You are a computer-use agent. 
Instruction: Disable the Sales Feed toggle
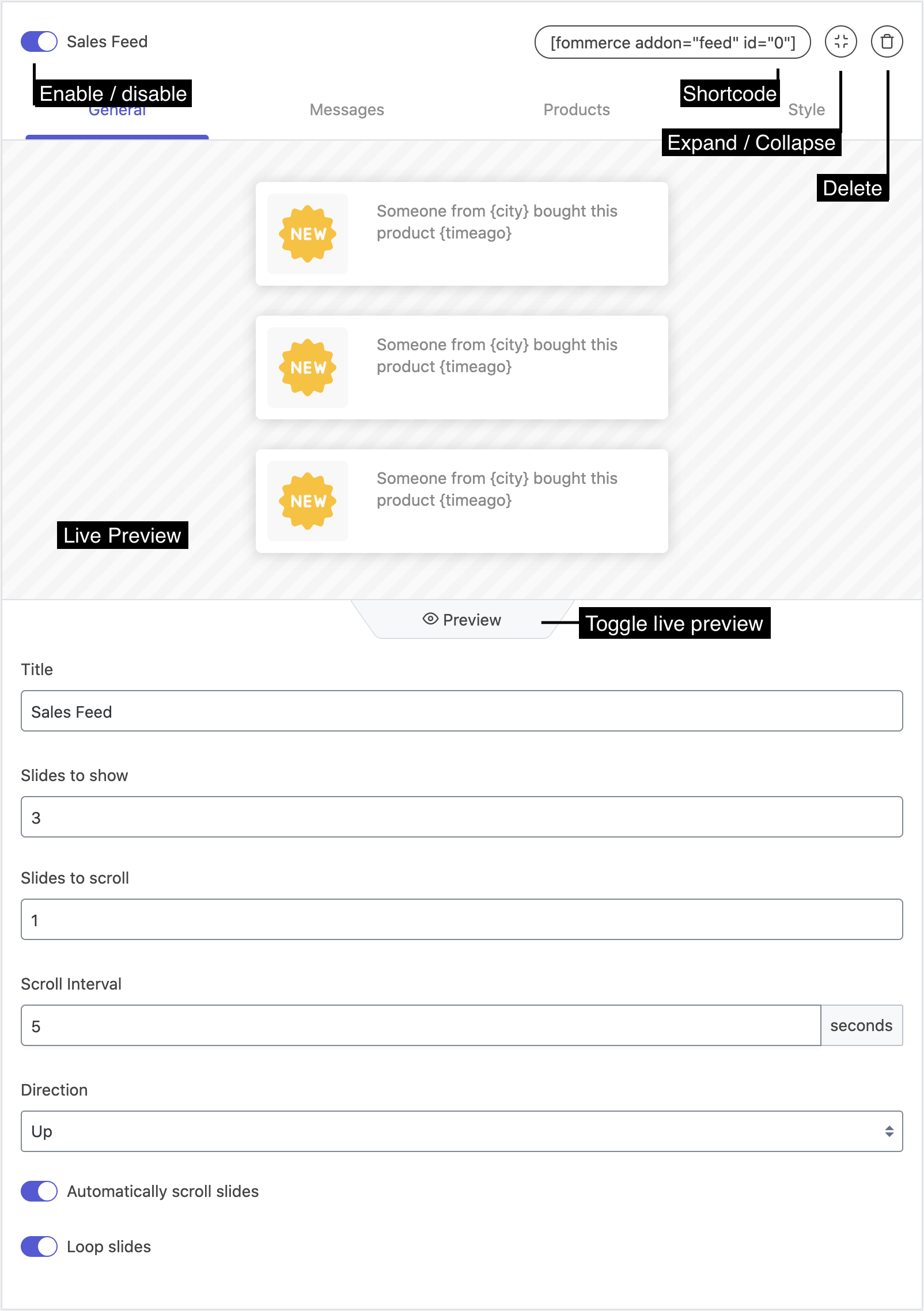pos(39,41)
